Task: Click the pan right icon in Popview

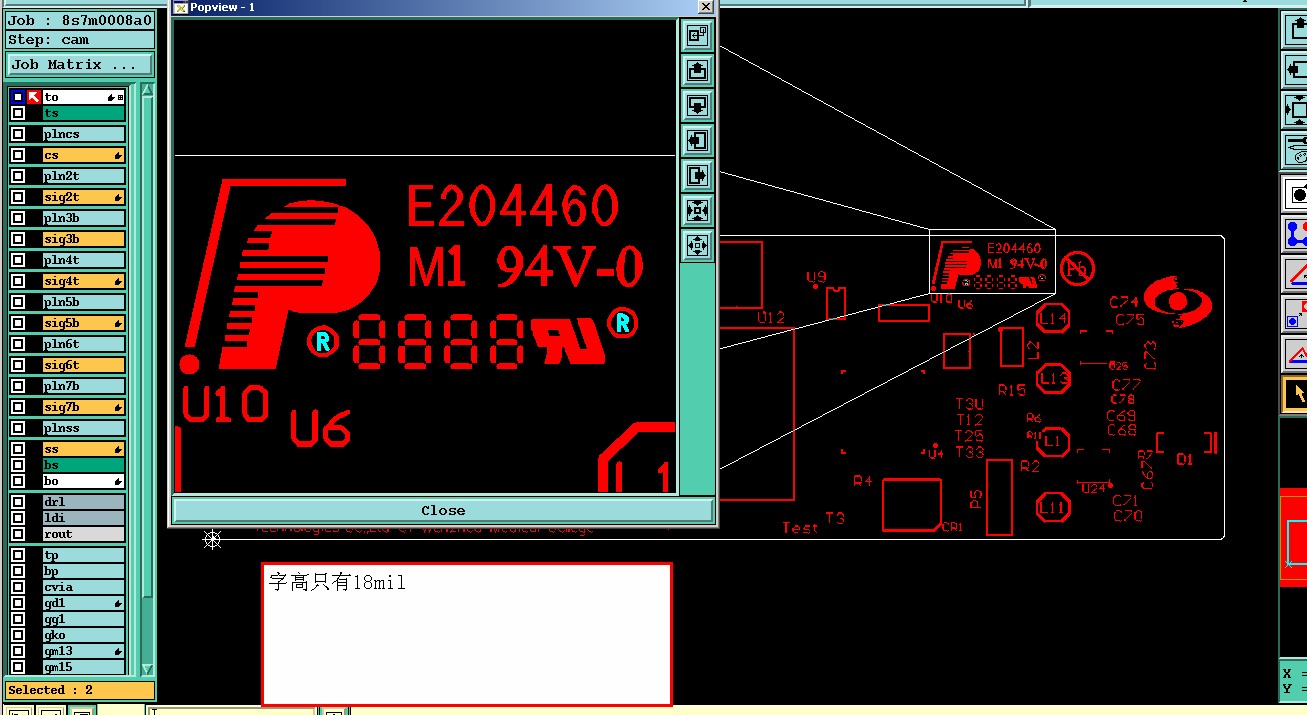Action: click(x=697, y=176)
